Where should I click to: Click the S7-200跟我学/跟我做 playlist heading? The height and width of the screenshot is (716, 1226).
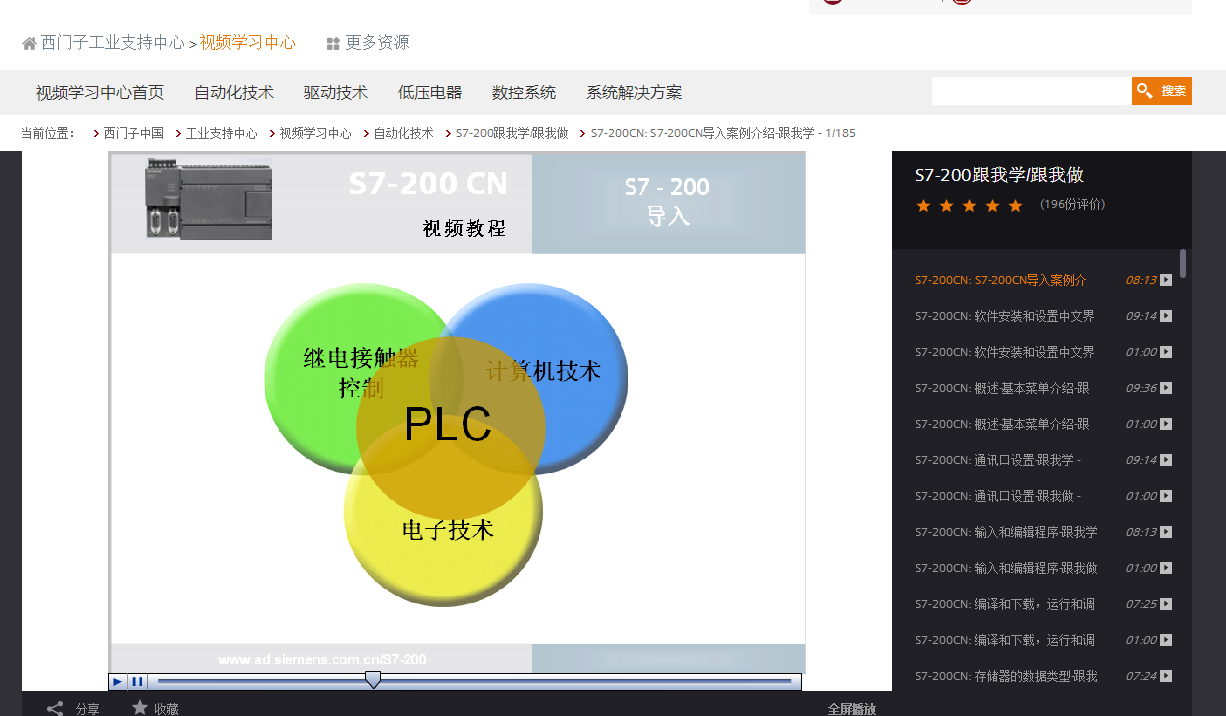(x=999, y=175)
